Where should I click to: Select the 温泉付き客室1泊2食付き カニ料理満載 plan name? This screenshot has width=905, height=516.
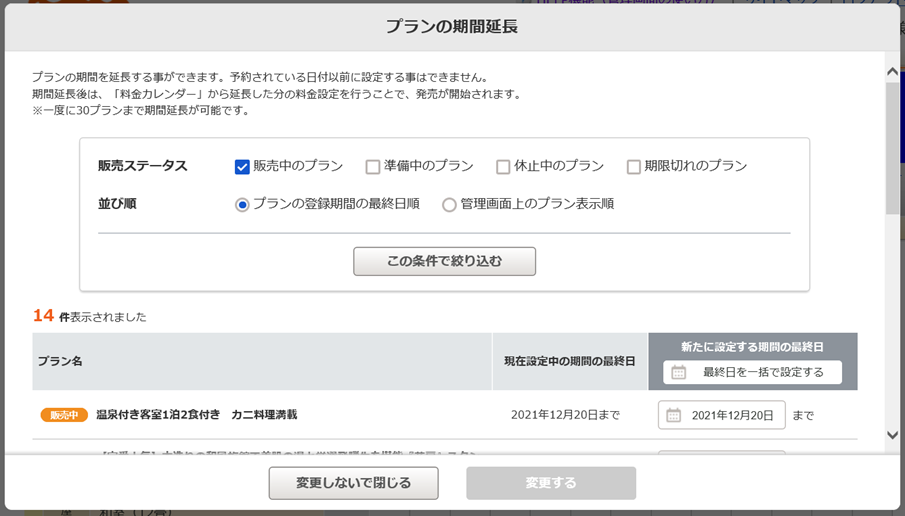tap(196, 415)
